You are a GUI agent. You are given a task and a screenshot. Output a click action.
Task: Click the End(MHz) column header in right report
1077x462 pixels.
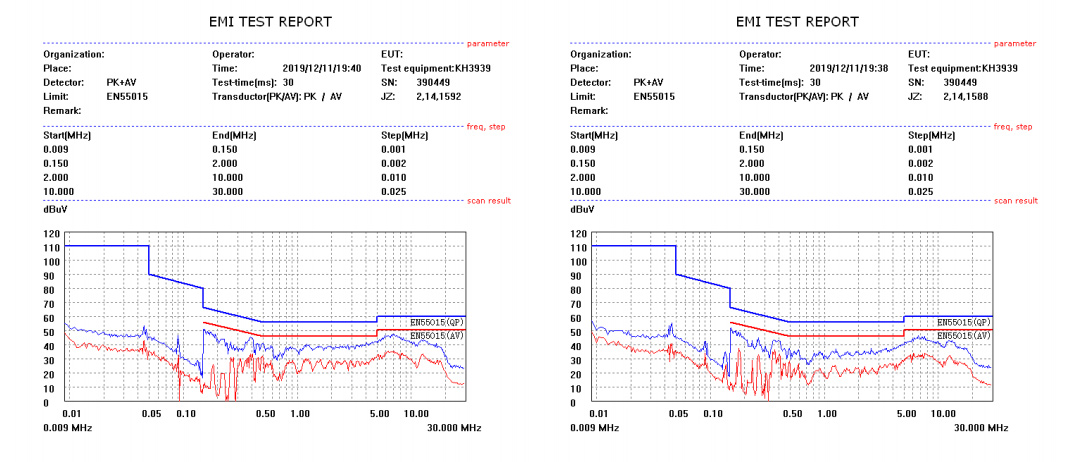[763, 135]
